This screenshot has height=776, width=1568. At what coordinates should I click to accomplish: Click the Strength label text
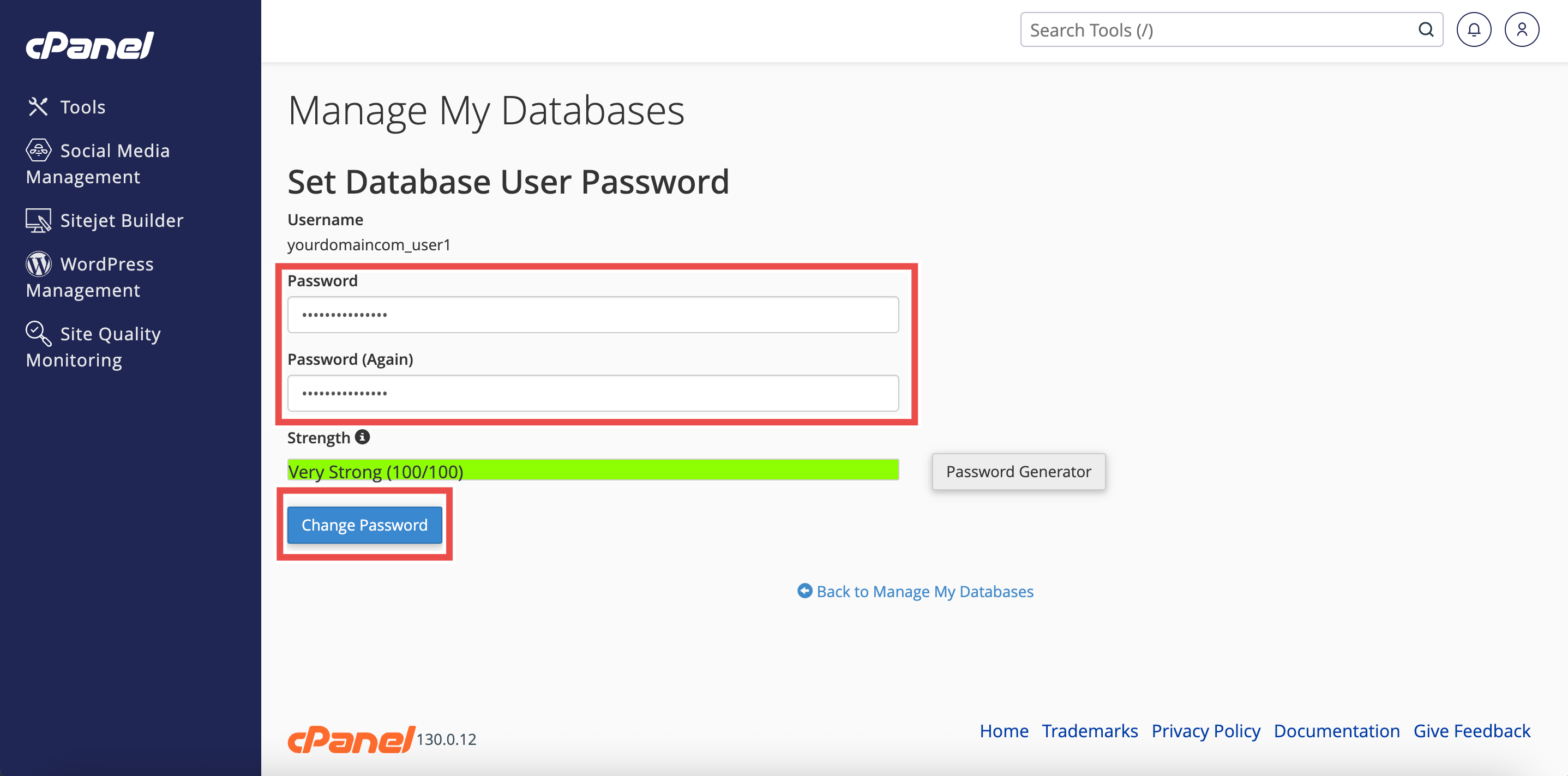pos(319,437)
